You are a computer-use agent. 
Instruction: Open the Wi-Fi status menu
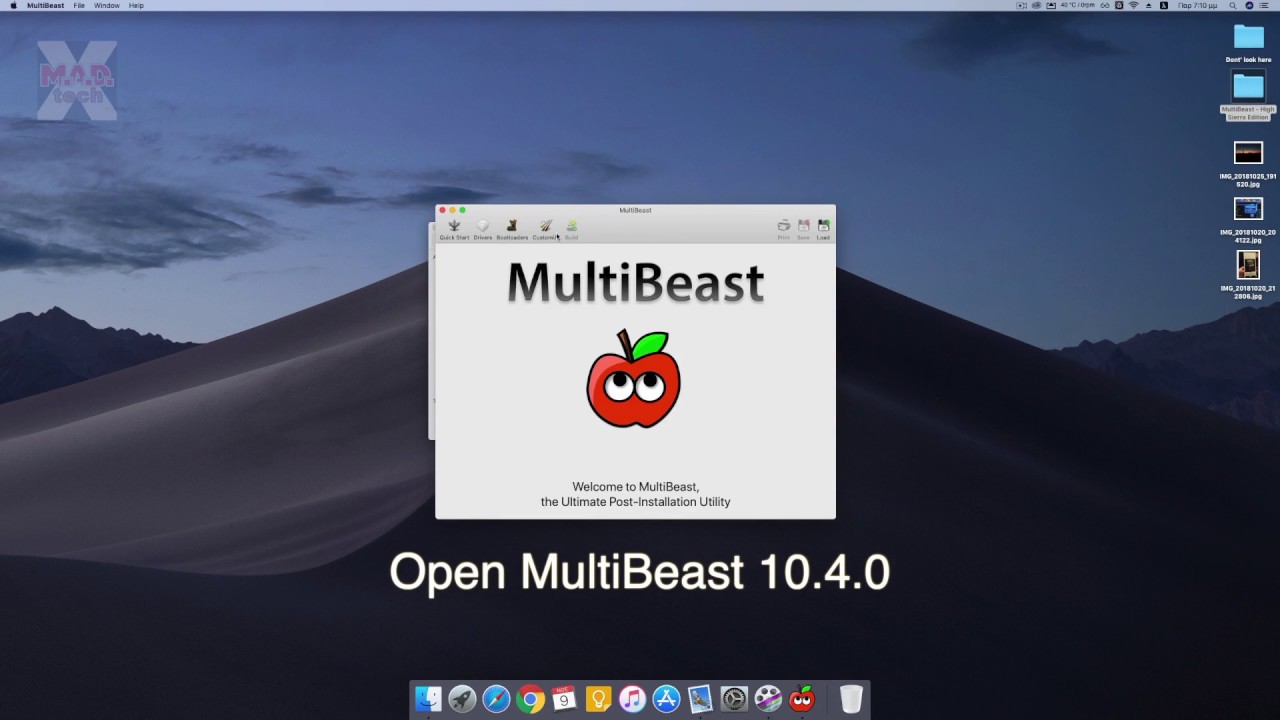click(1133, 5)
